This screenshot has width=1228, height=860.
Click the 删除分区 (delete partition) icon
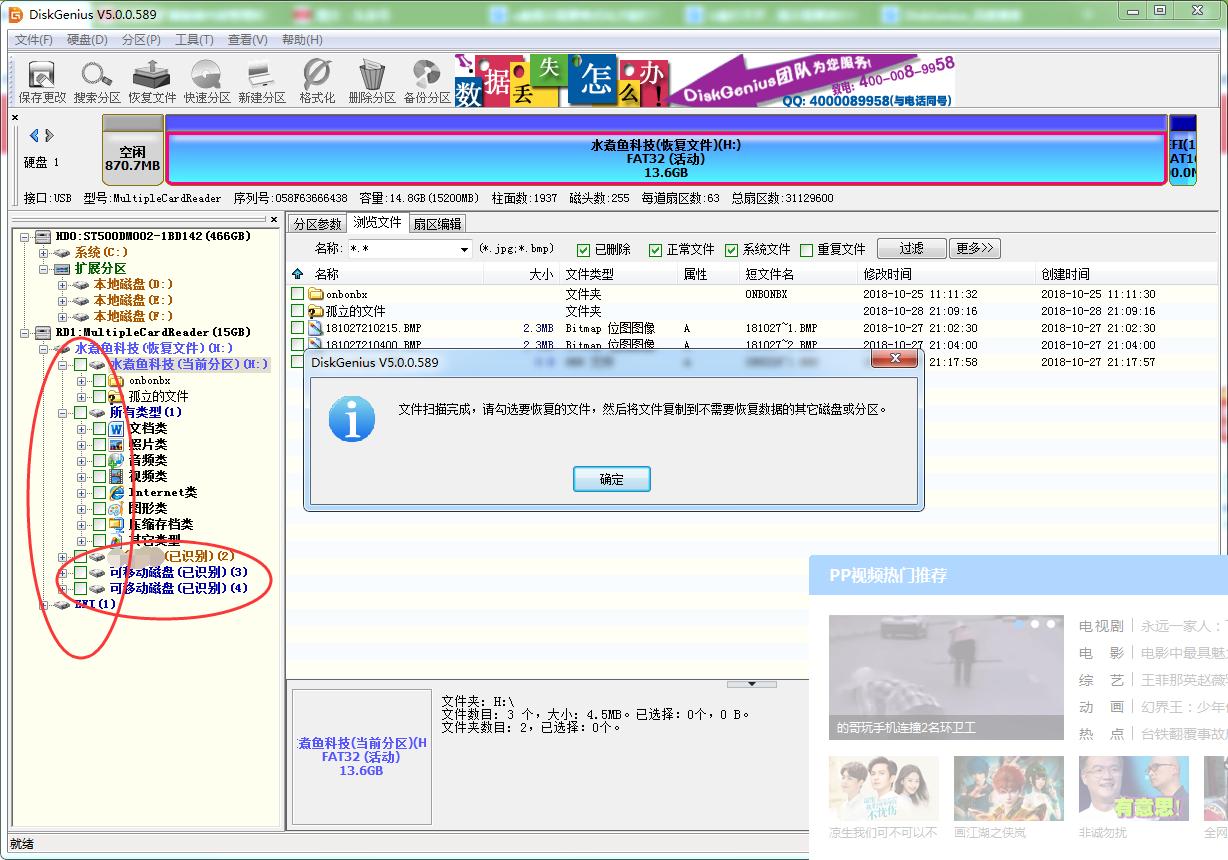coord(371,80)
